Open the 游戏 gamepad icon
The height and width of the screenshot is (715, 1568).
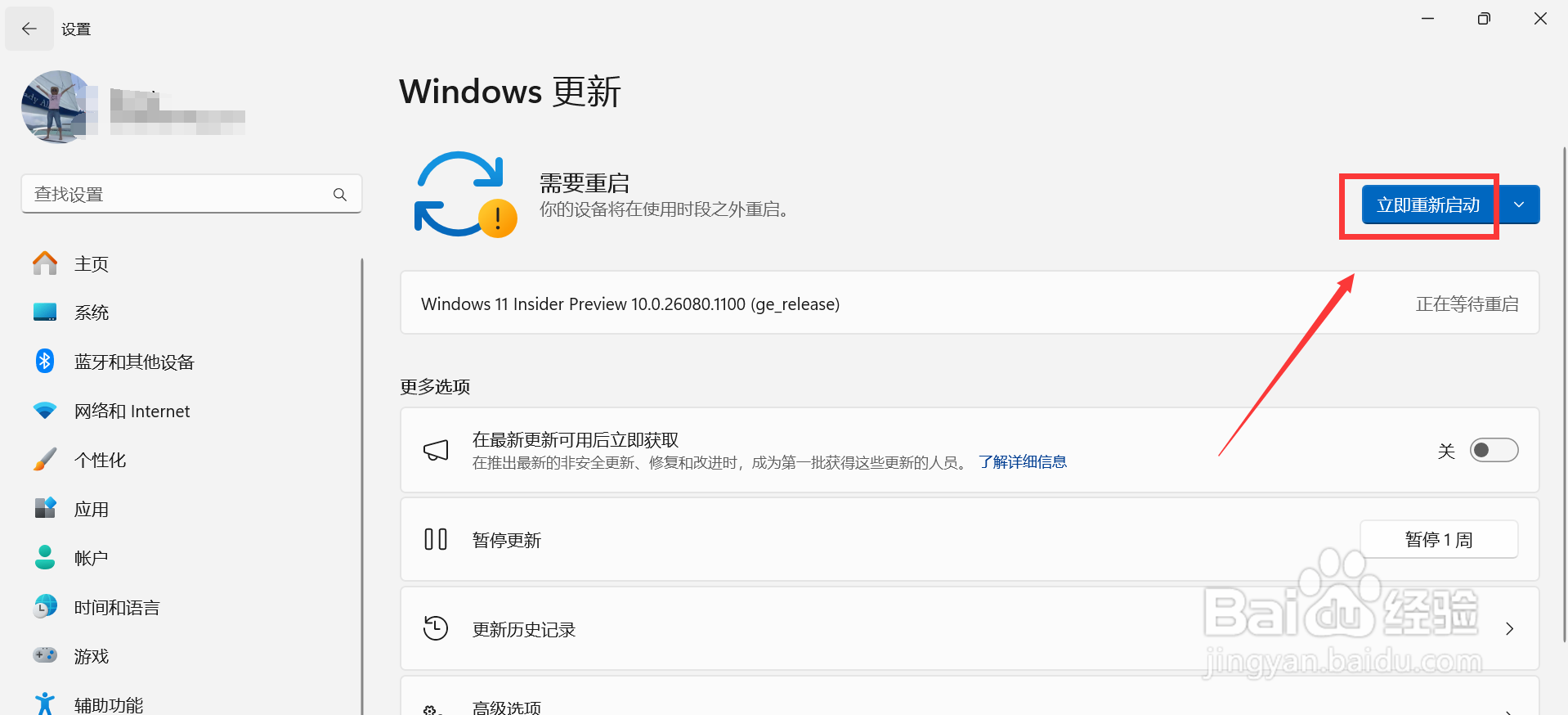point(45,655)
